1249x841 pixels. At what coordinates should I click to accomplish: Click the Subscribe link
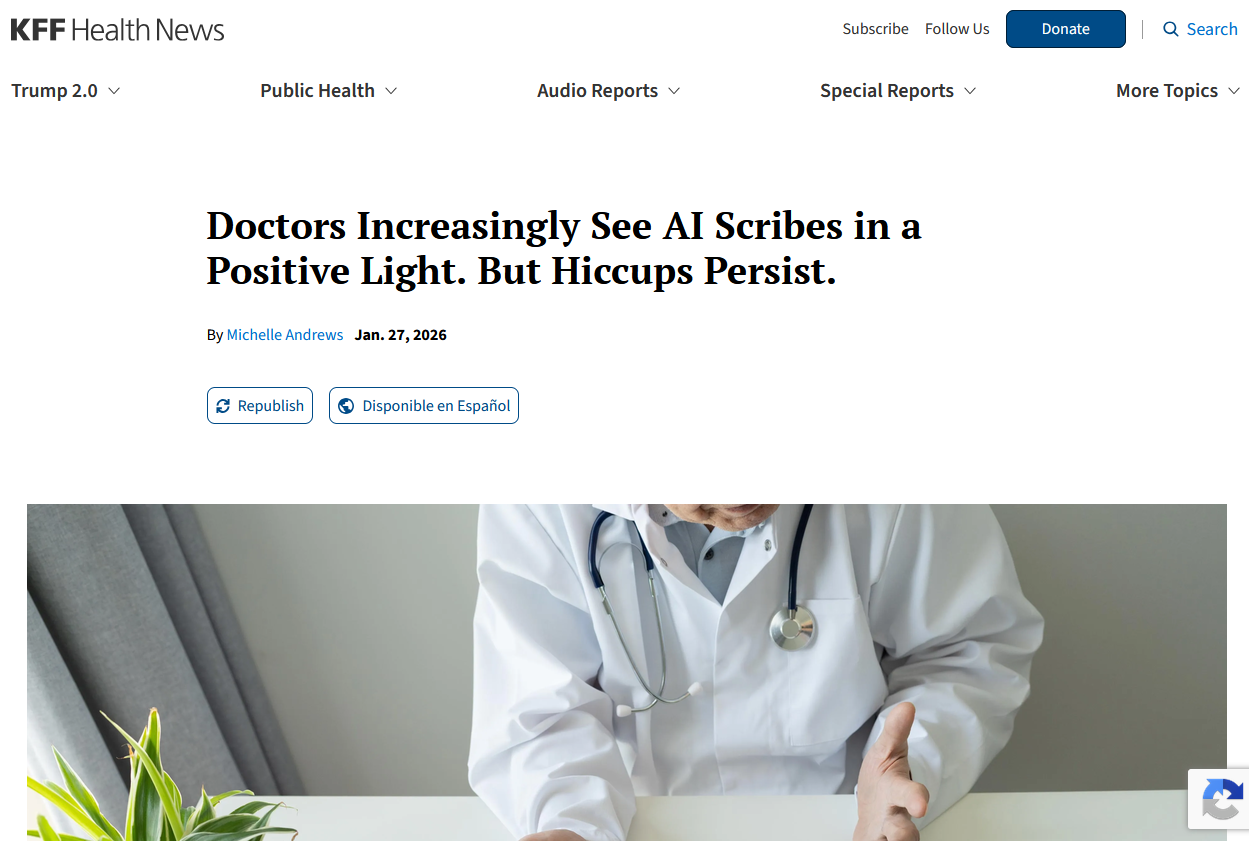(x=875, y=29)
